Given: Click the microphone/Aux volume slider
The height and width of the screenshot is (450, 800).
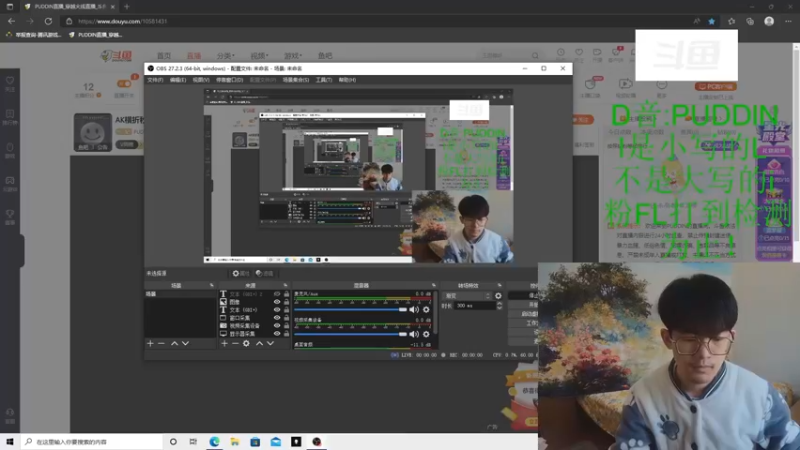Looking at the screenshot, I should (351, 310).
